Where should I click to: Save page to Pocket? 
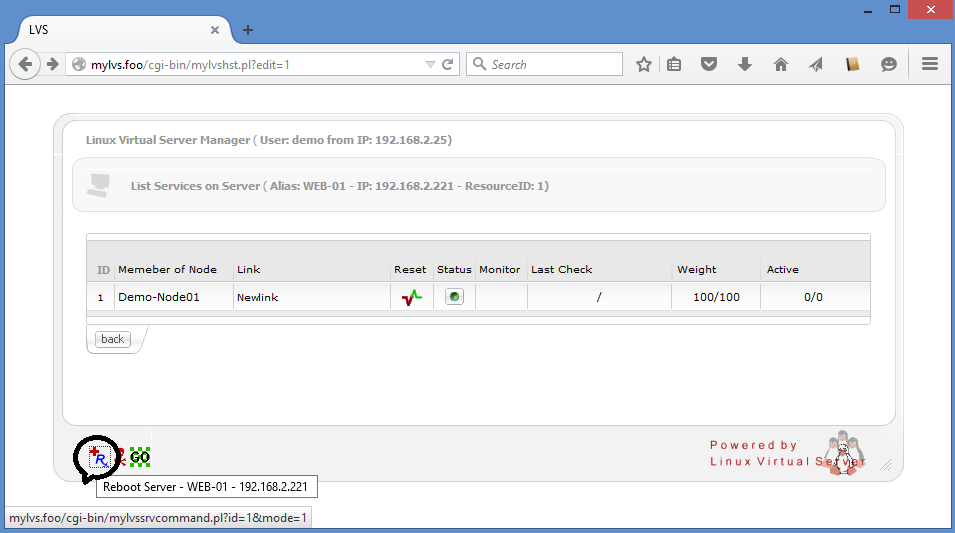click(709, 64)
